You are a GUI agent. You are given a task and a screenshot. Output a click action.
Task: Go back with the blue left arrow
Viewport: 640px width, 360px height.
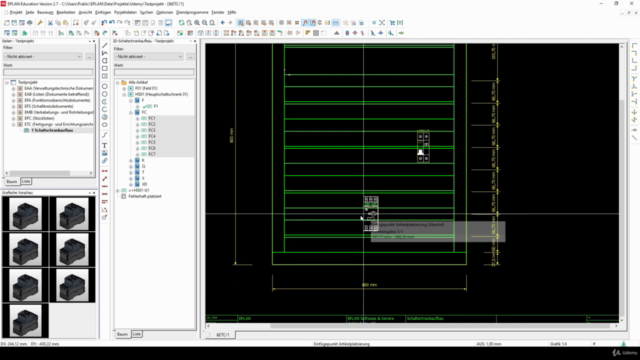222,23
